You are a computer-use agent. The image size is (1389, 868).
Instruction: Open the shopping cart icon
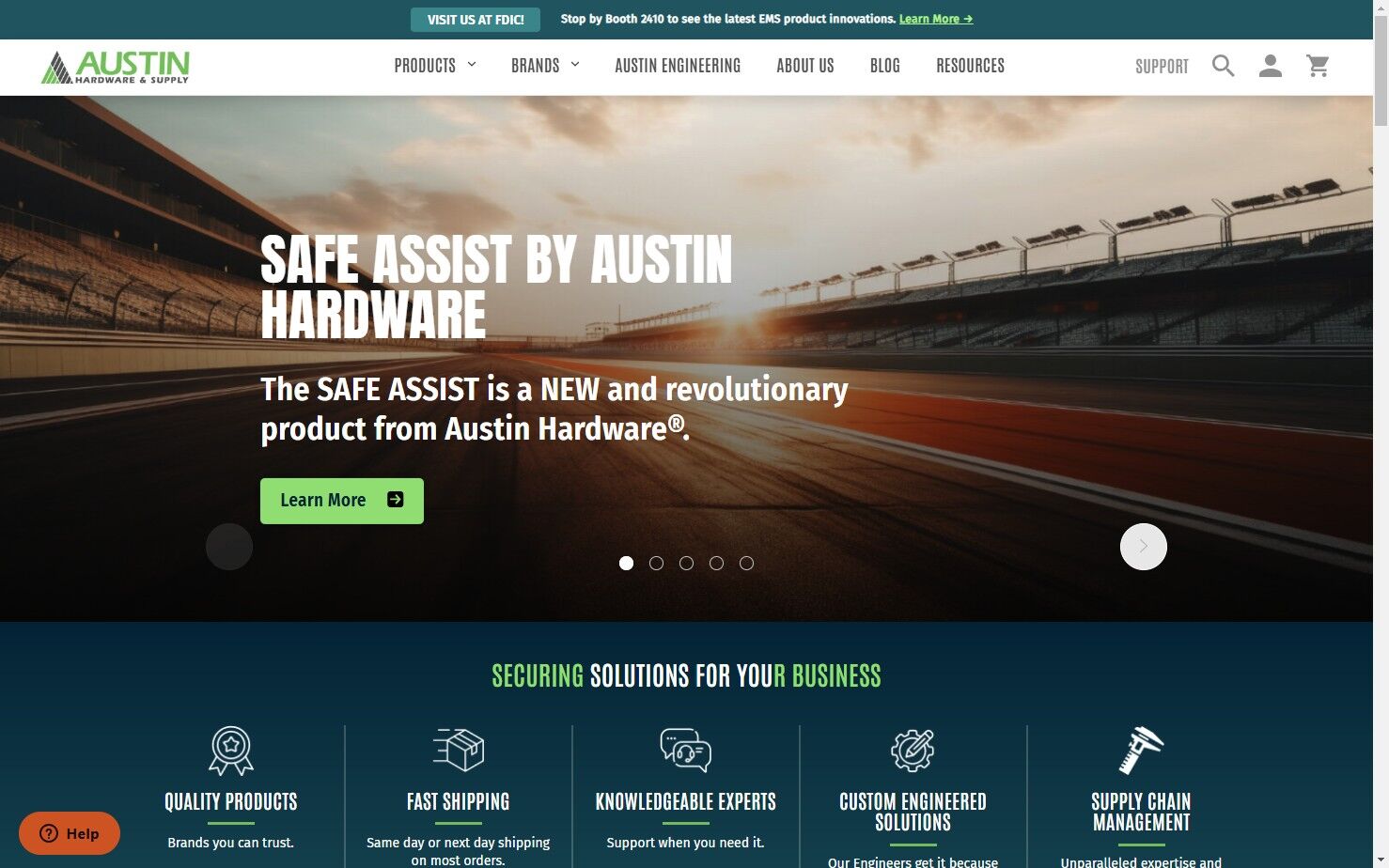(x=1319, y=66)
